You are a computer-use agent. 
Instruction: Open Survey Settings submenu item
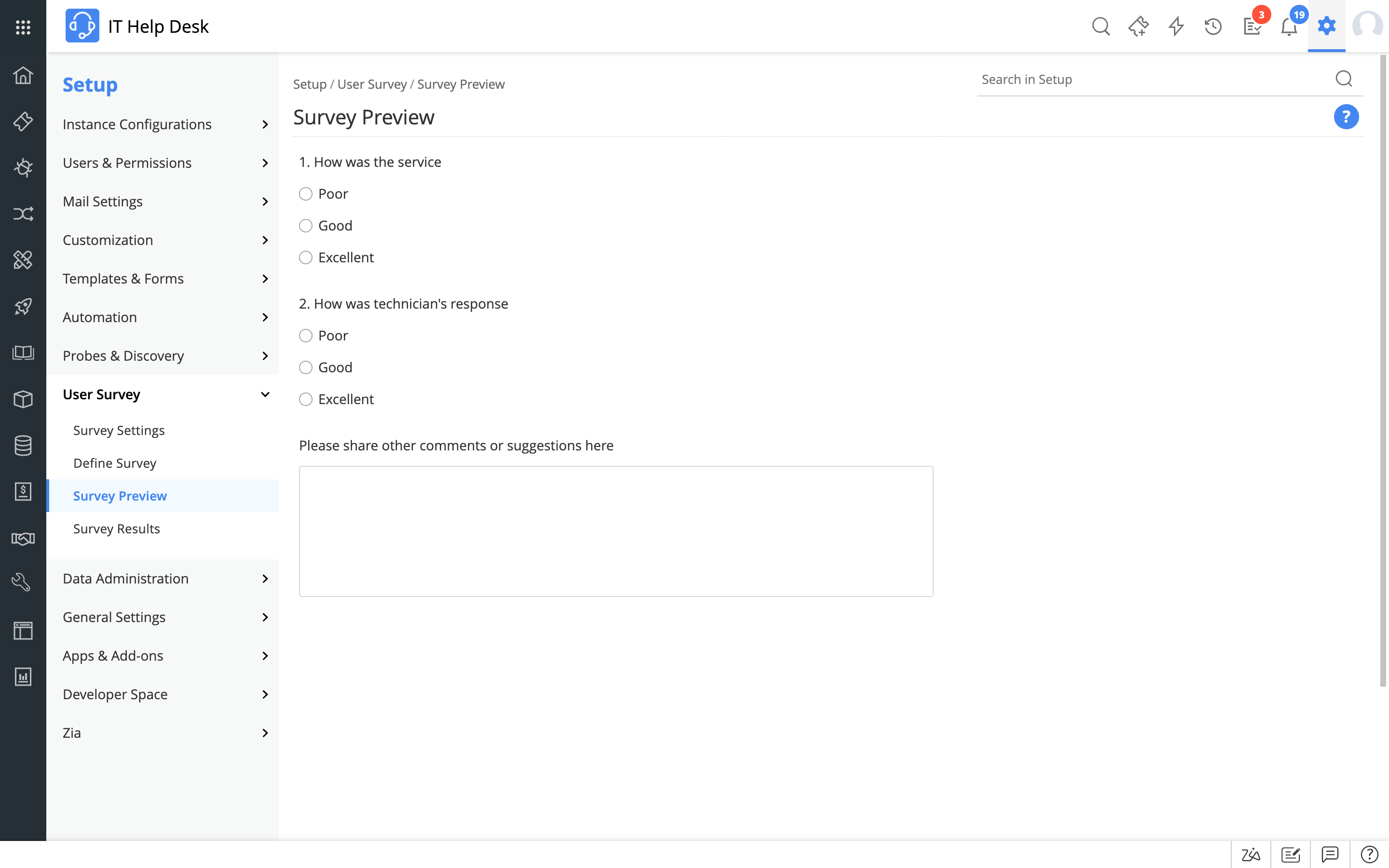[119, 431]
